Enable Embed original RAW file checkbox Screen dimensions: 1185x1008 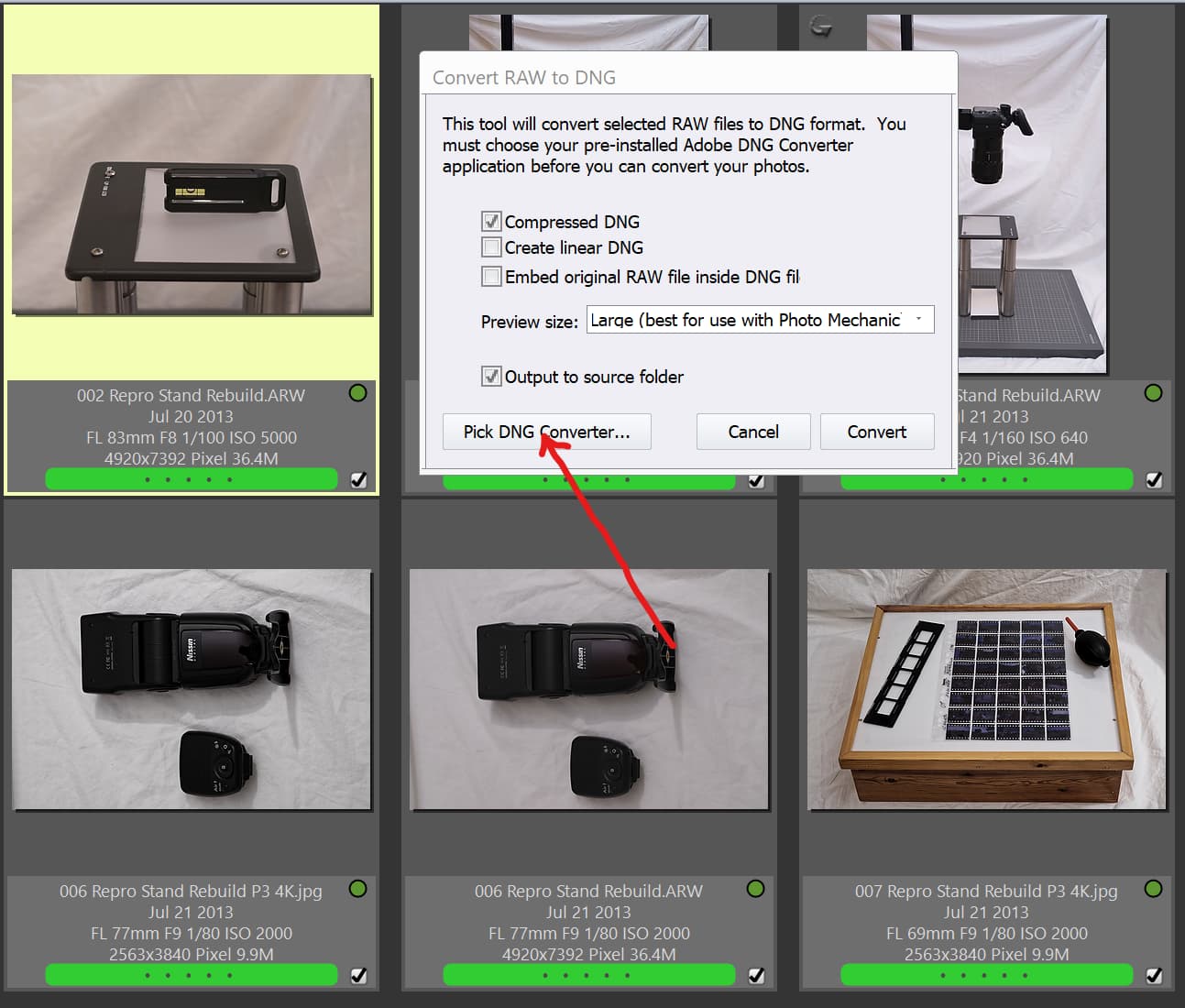coord(492,277)
